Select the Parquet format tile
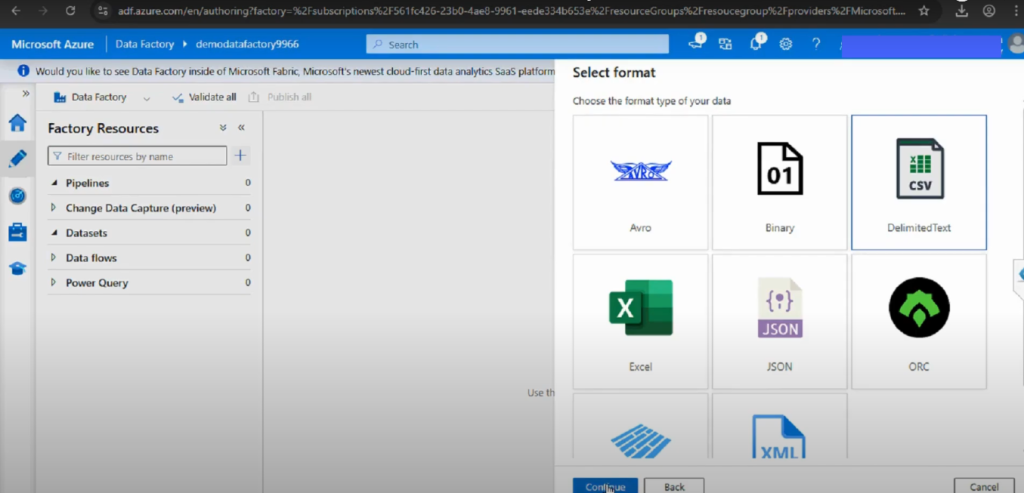The image size is (1024, 493). [x=641, y=426]
